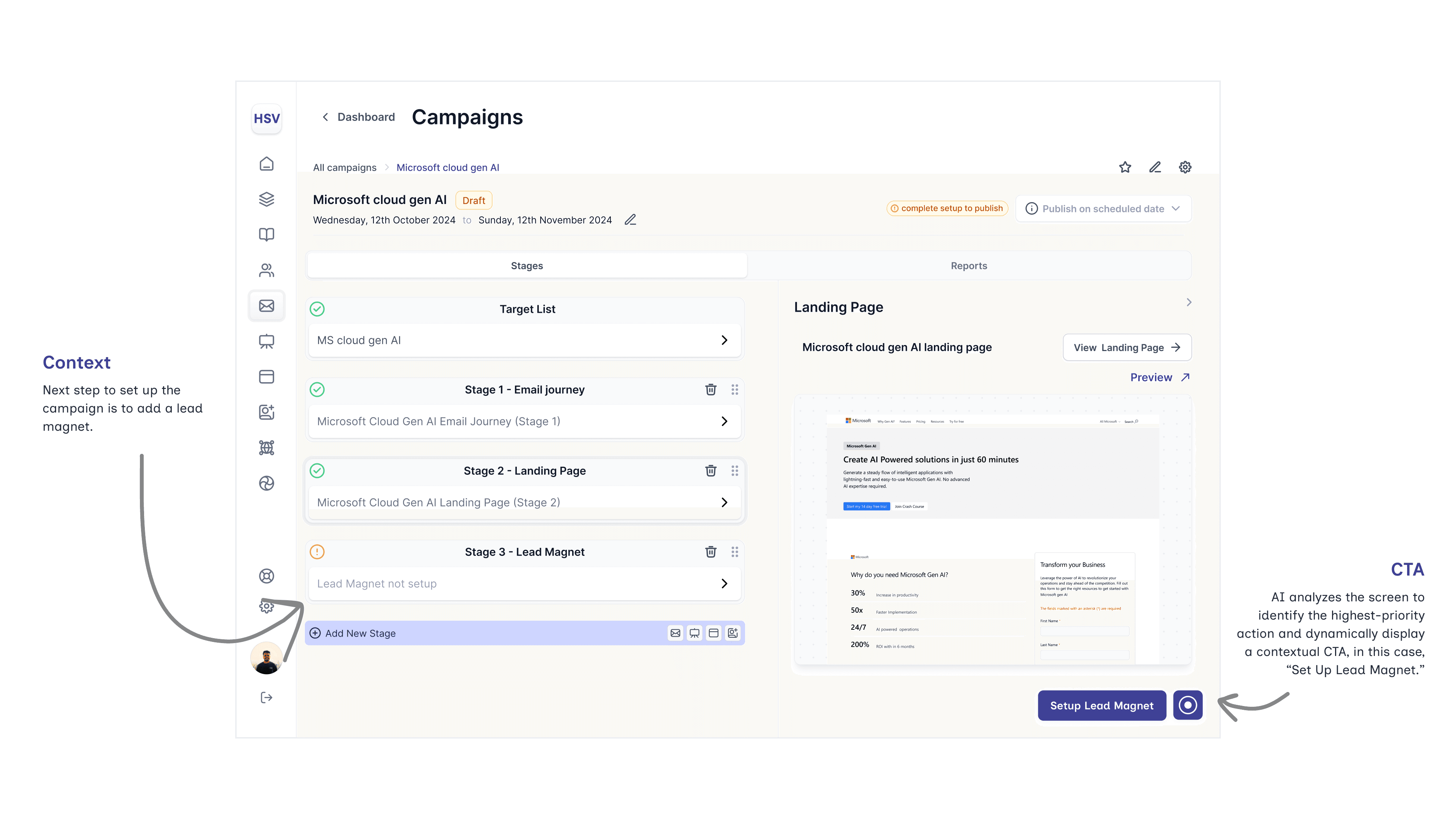This screenshot has width=1456, height=819.
Task: Click Stage 1 green check status icon
Action: (317, 389)
